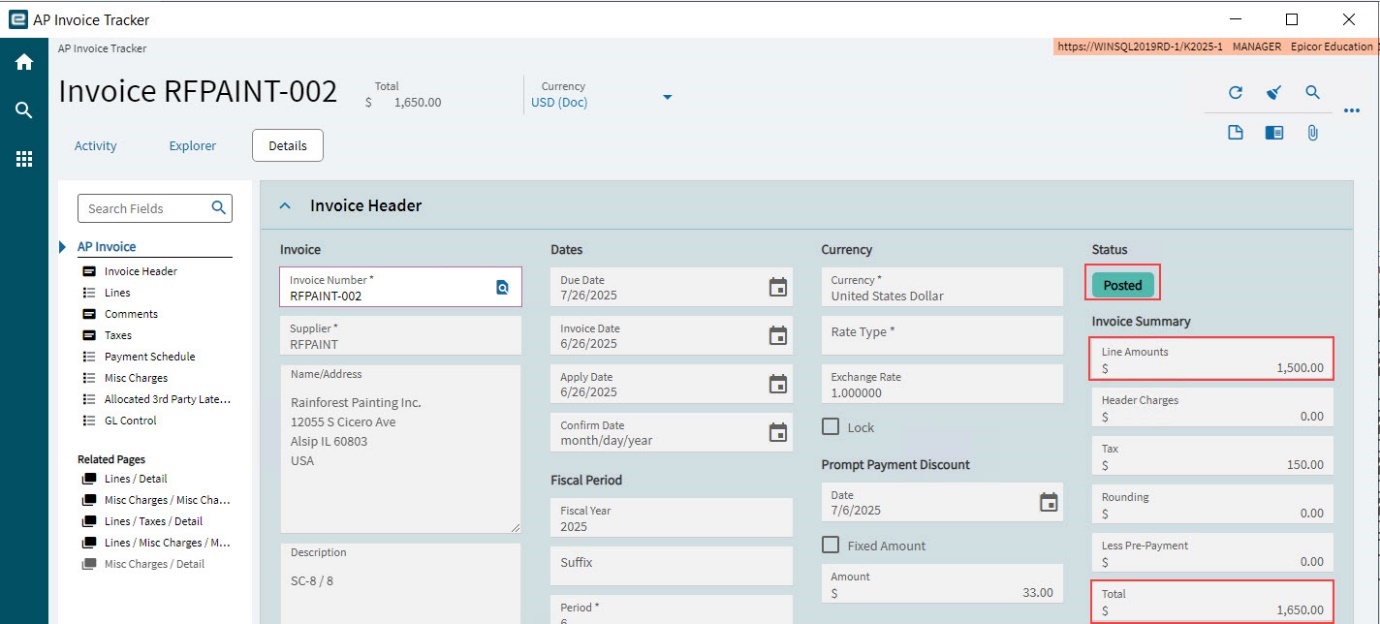This screenshot has width=1380, height=624.
Task: Open the Invoice Date calendar picker
Action: click(777, 336)
